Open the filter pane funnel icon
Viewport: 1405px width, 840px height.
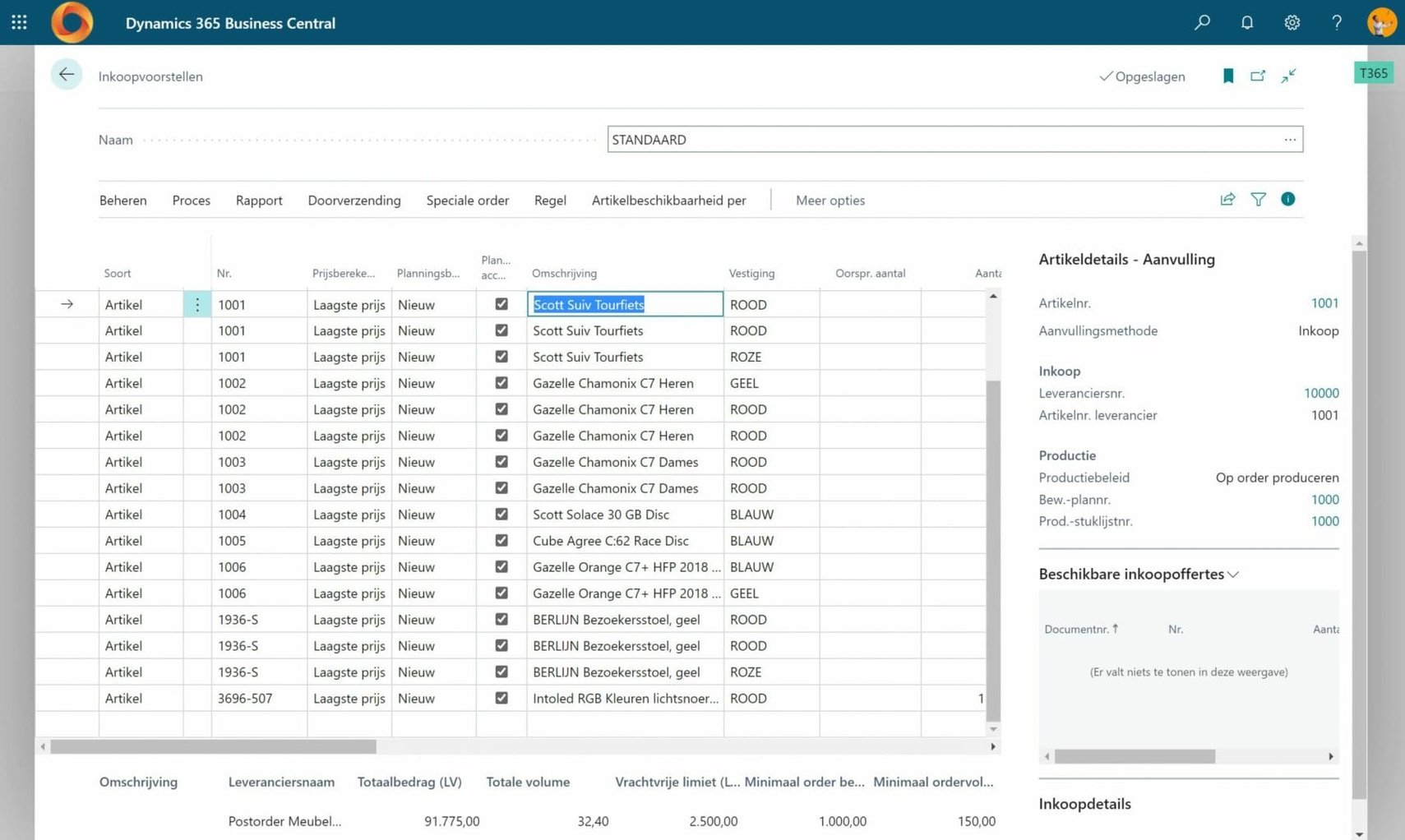[x=1258, y=199]
